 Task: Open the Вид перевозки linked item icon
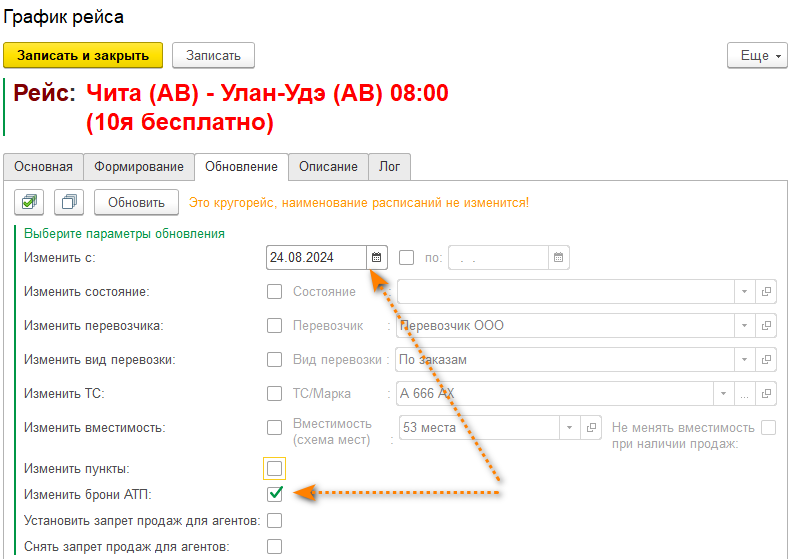[x=767, y=360]
